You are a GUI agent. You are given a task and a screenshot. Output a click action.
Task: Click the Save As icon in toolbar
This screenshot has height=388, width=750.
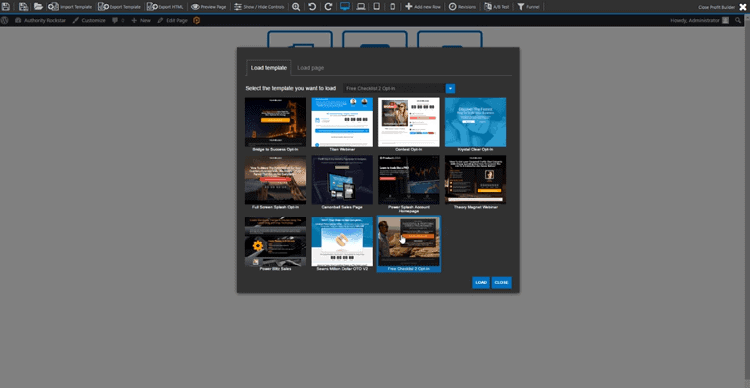tap(23, 7)
